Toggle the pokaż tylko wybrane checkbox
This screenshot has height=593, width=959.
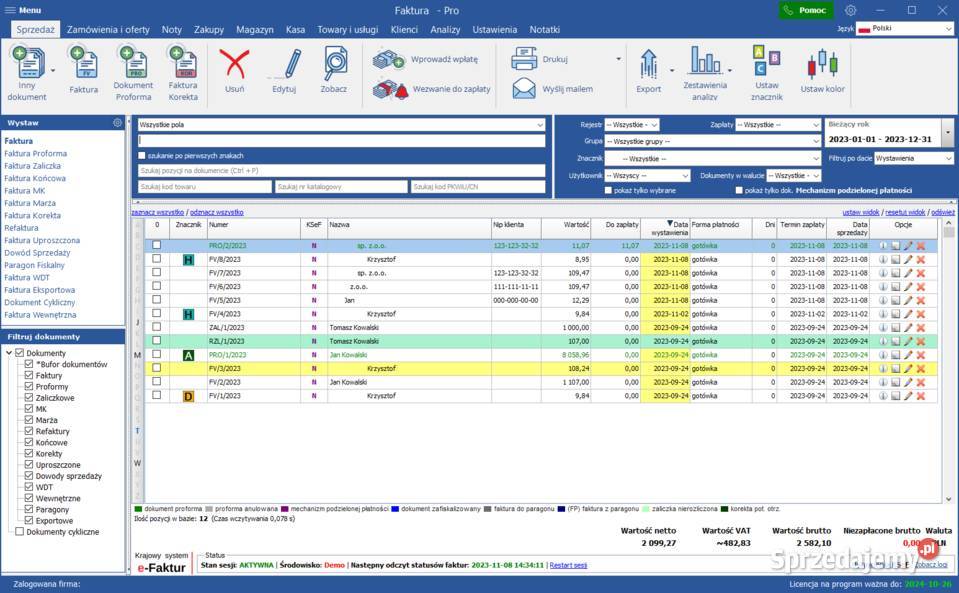pyautogui.click(x=608, y=190)
